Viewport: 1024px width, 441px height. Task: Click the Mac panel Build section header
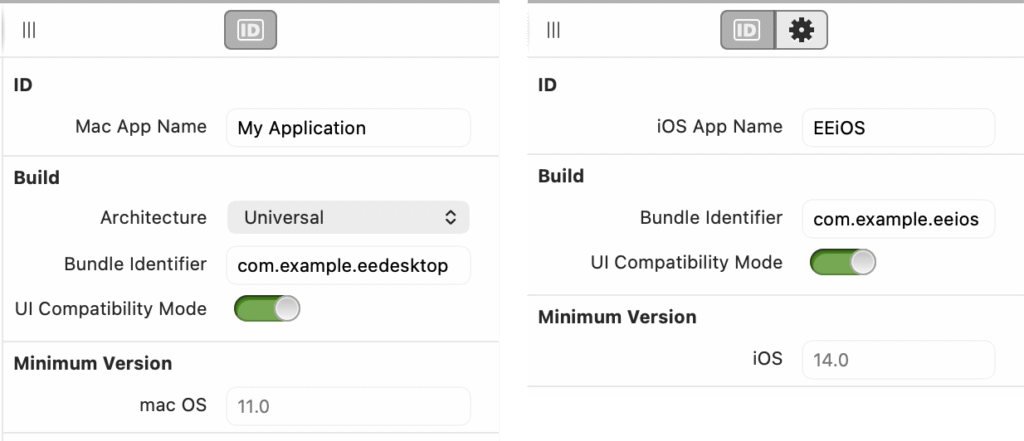point(37,178)
